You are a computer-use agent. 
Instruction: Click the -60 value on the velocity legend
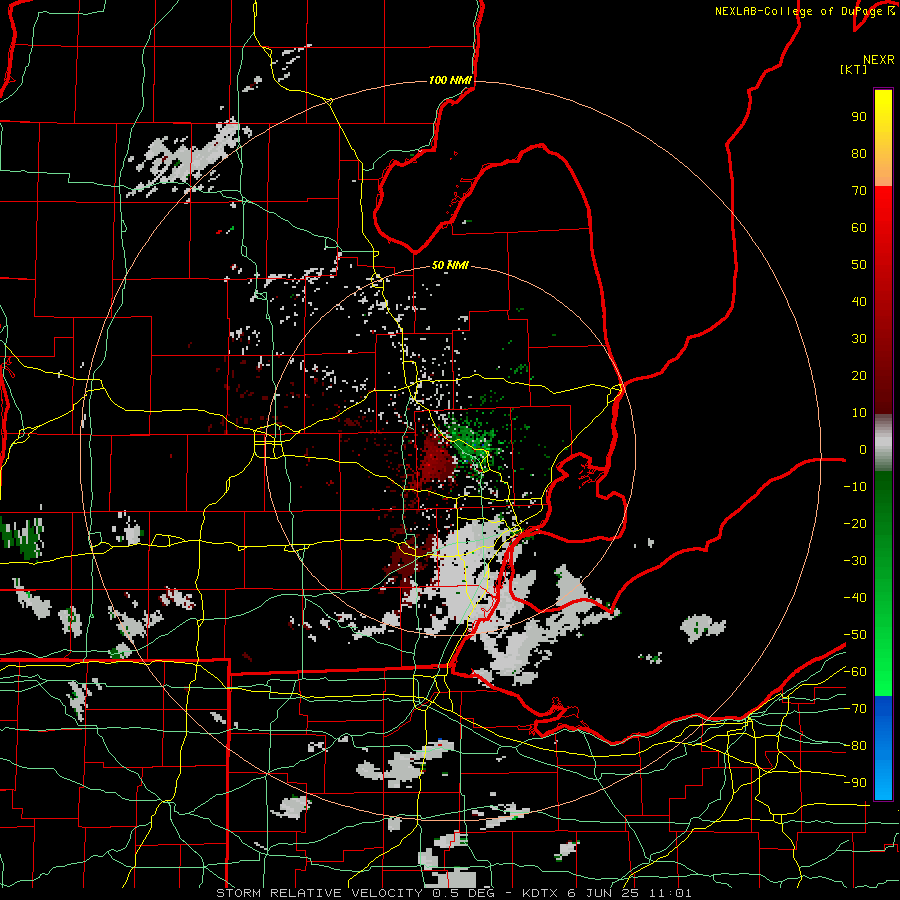[x=855, y=672]
